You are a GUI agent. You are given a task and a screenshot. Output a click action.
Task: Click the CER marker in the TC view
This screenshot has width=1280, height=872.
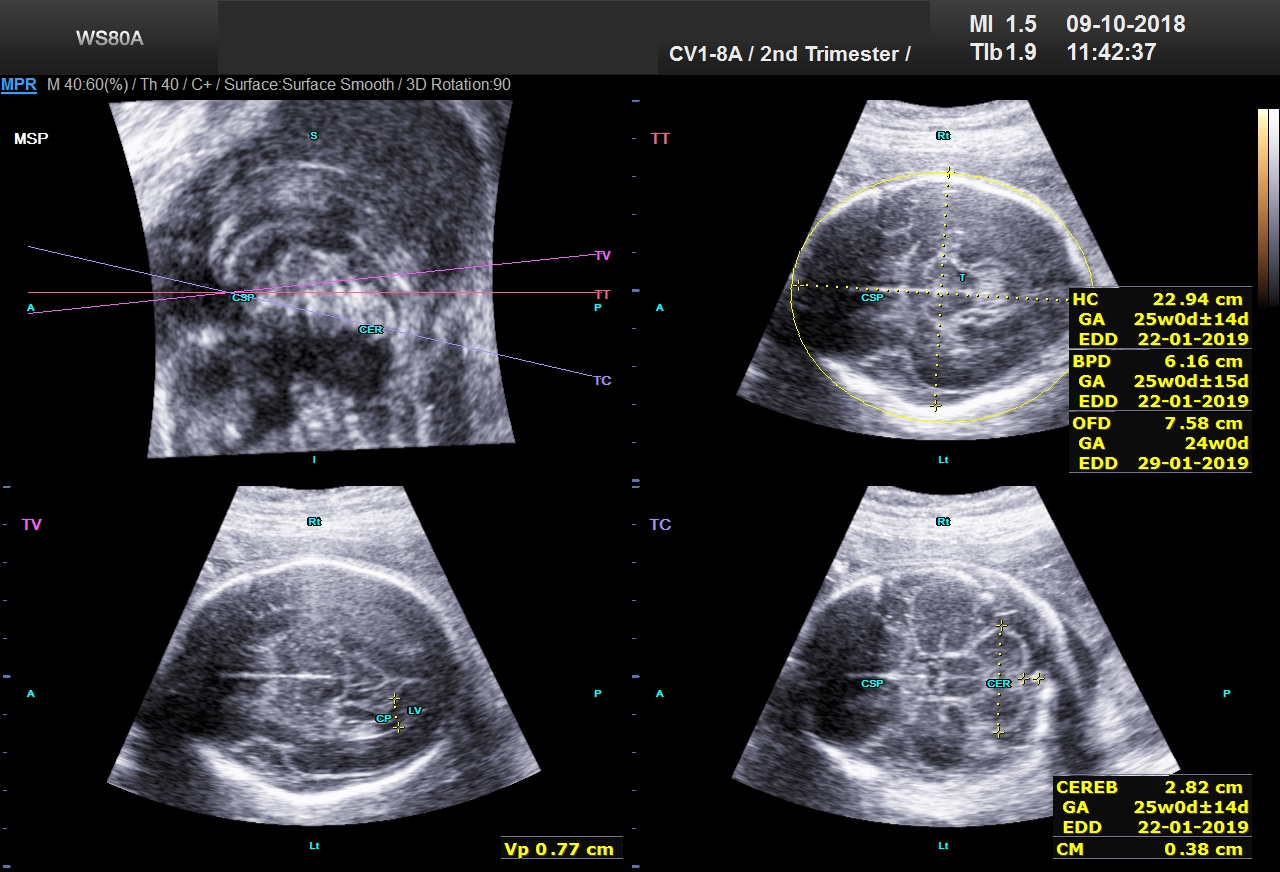coord(998,684)
